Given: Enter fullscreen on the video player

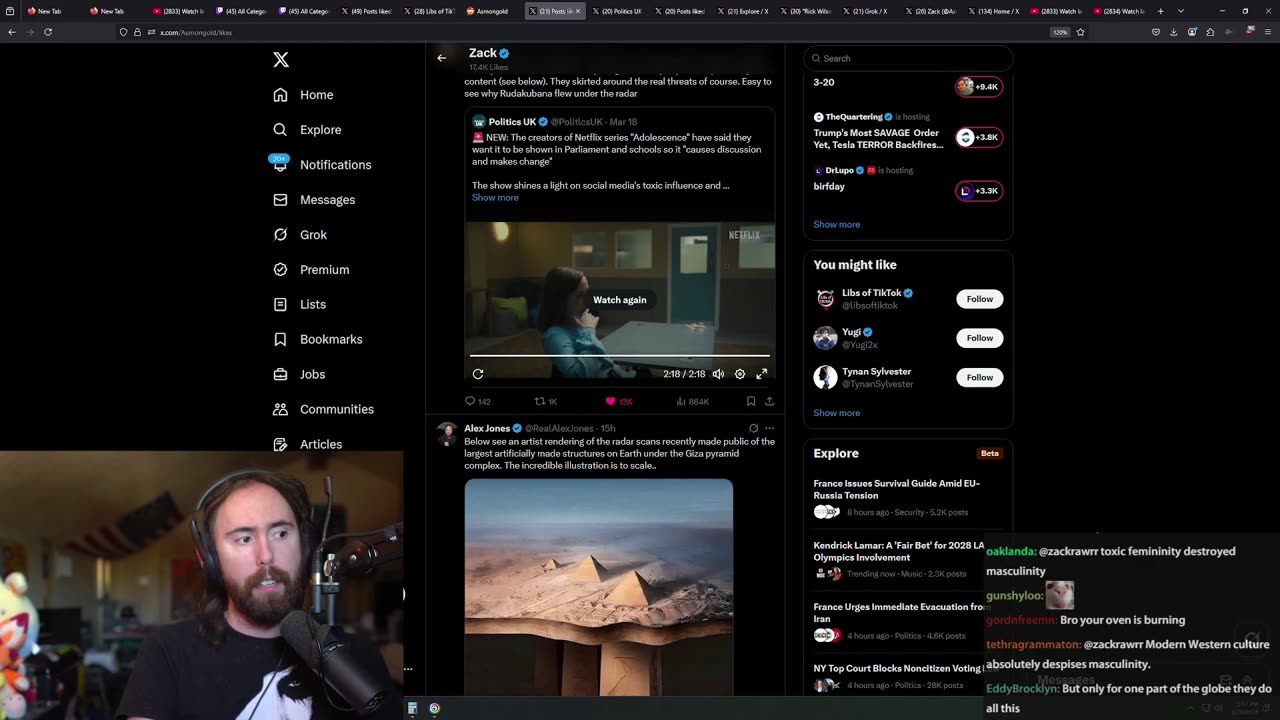Looking at the screenshot, I should pos(762,374).
